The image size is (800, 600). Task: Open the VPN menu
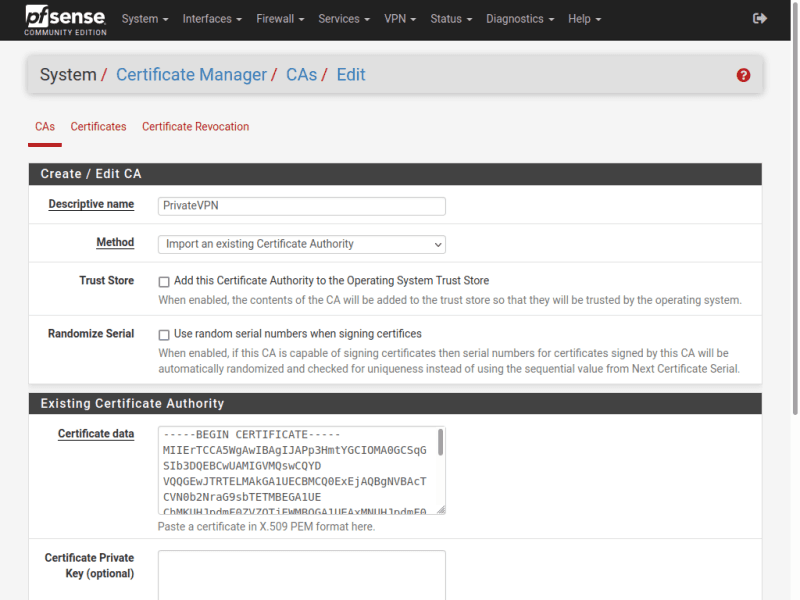(x=401, y=19)
